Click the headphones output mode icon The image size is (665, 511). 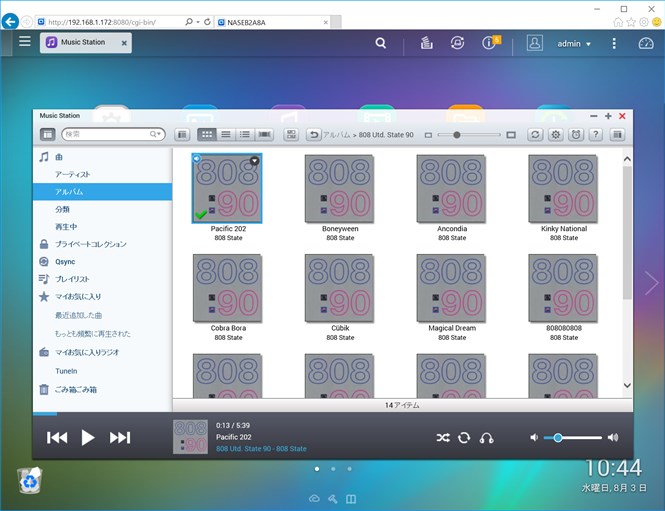pos(486,438)
